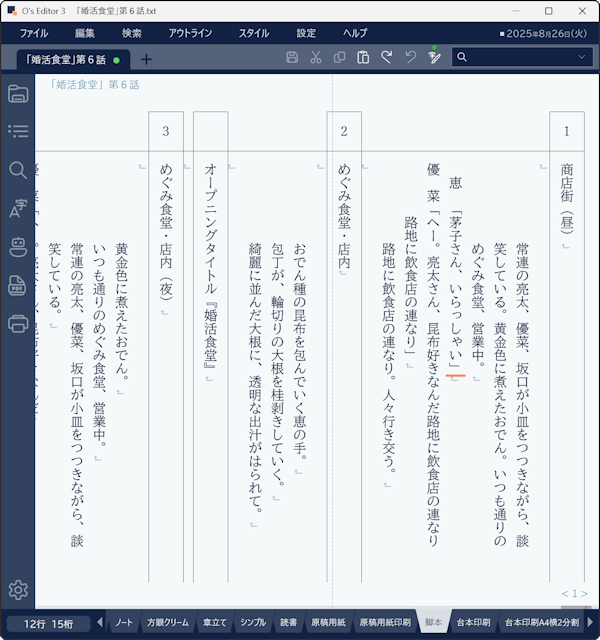Add a new document tab
Screen dimensions: 600x640
pyautogui.click(x=147, y=59)
